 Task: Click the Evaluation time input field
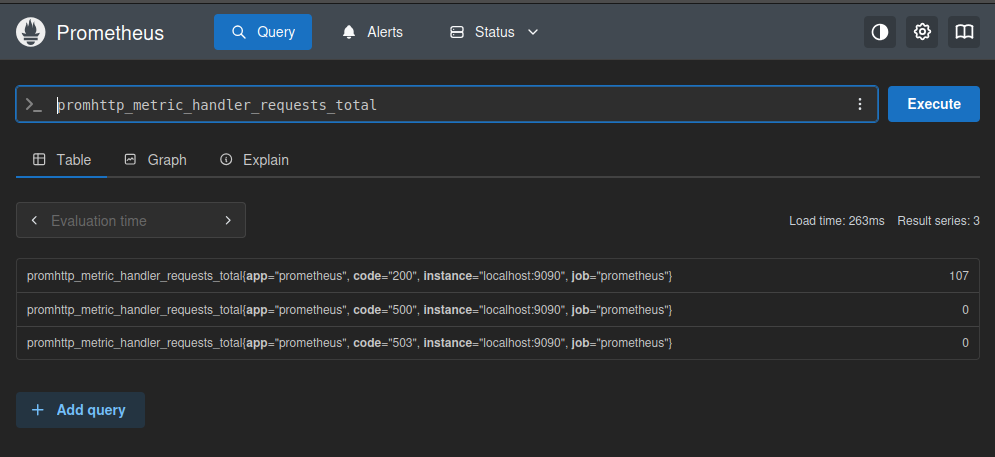point(130,220)
